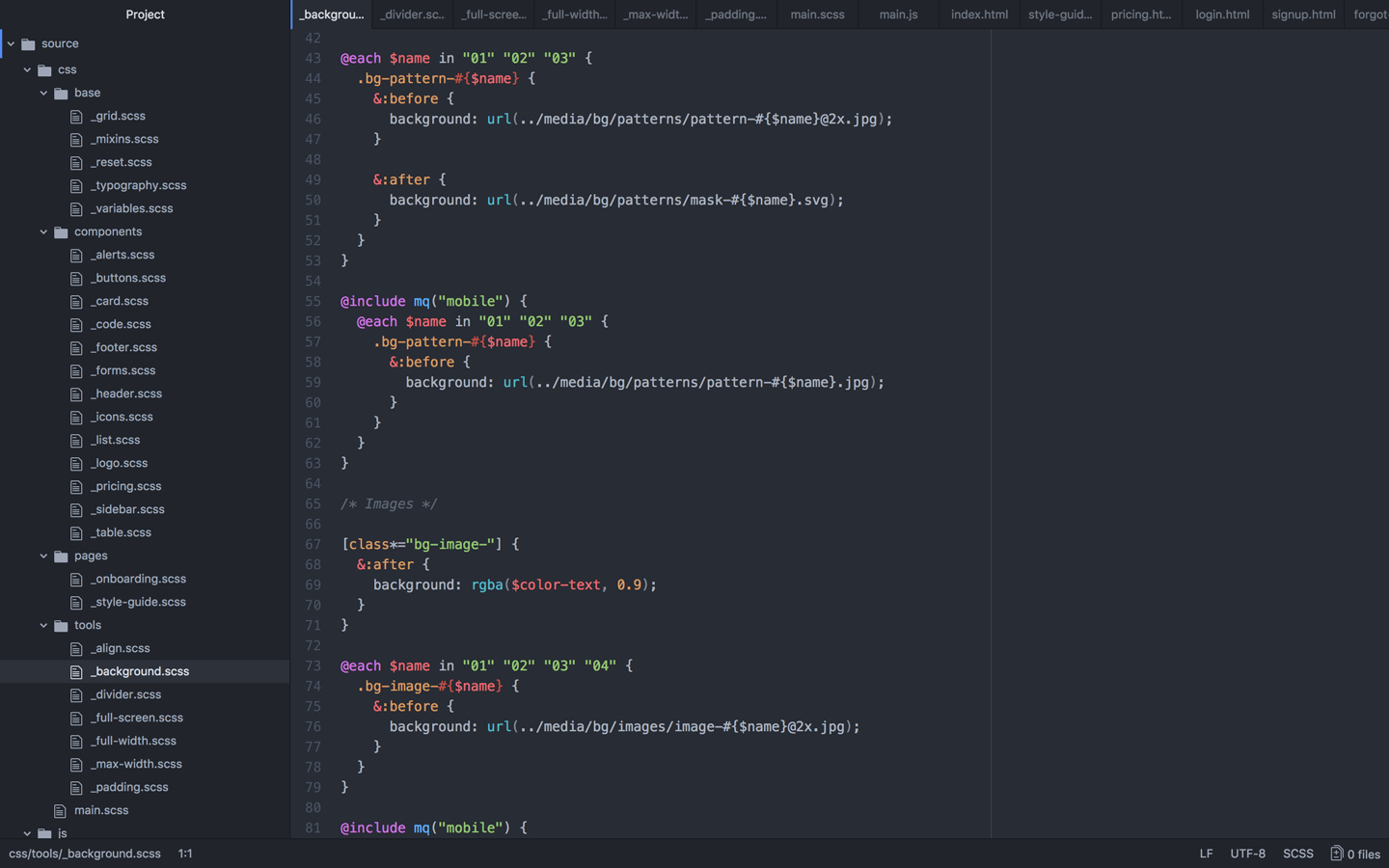Click the file icon beside _typography.scss
The height and width of the screenshot is (868, 1389).
coord(77,185)
